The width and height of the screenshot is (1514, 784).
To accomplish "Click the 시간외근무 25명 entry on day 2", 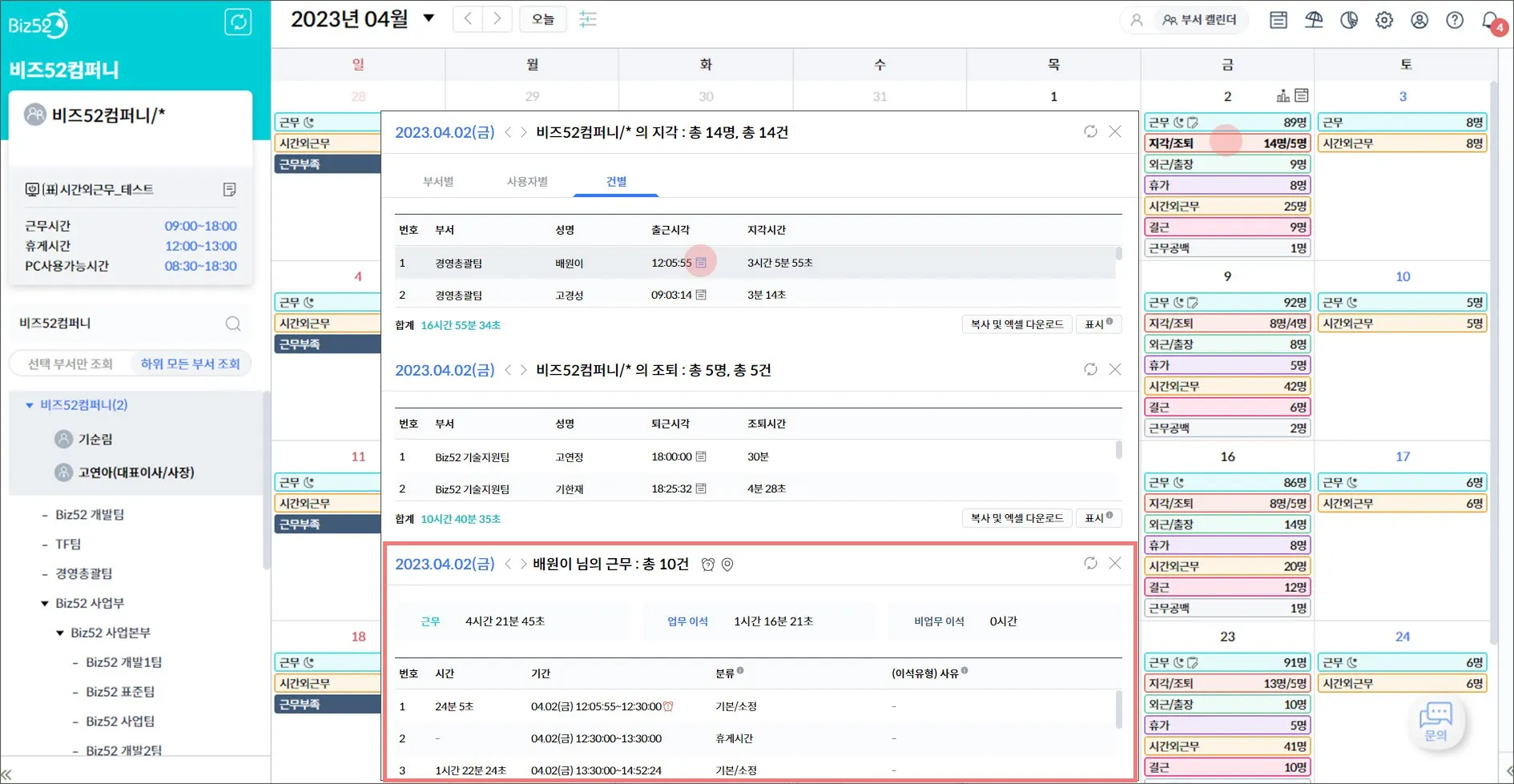I will click(x=1227, y=206).
